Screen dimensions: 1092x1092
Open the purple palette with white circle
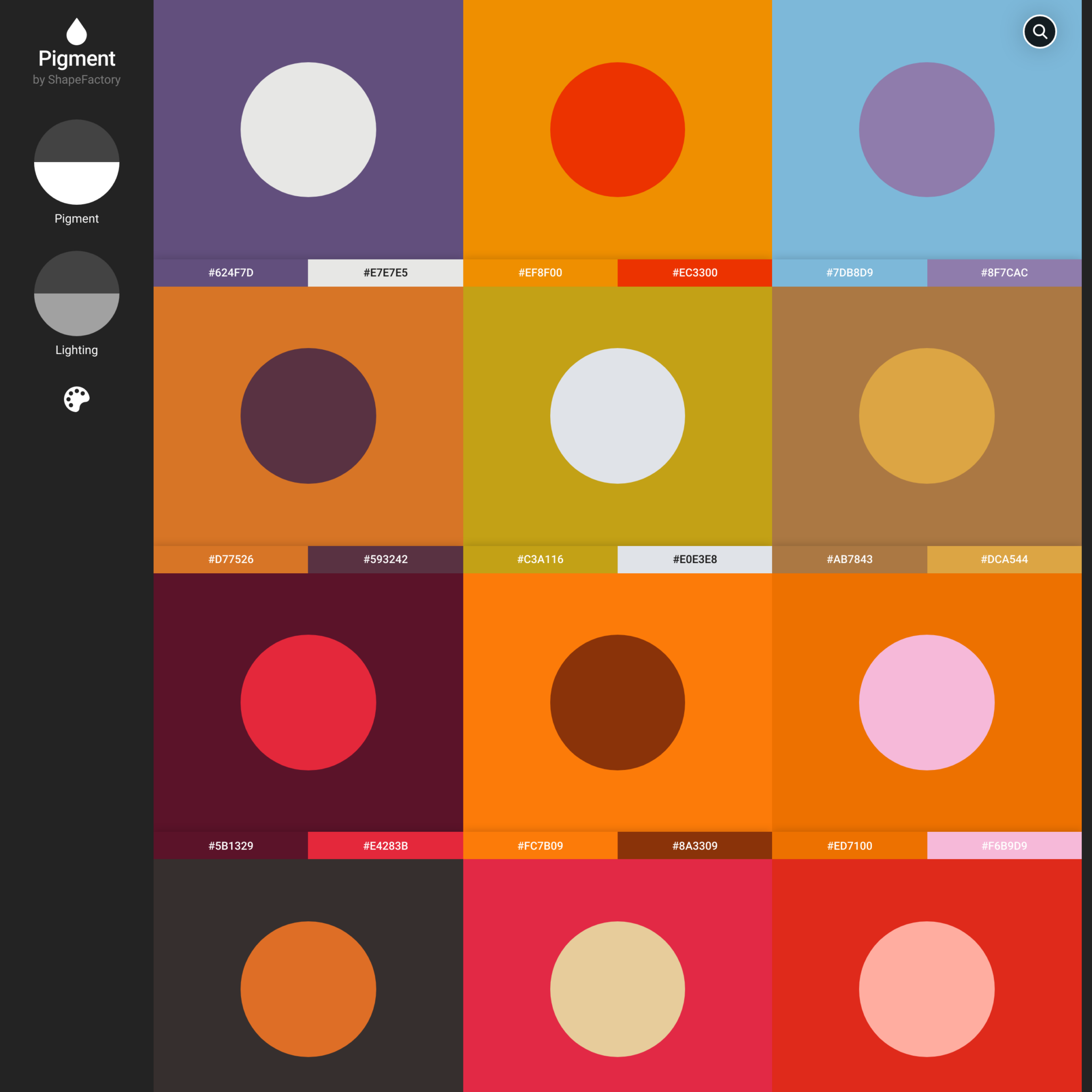[308, 130]
